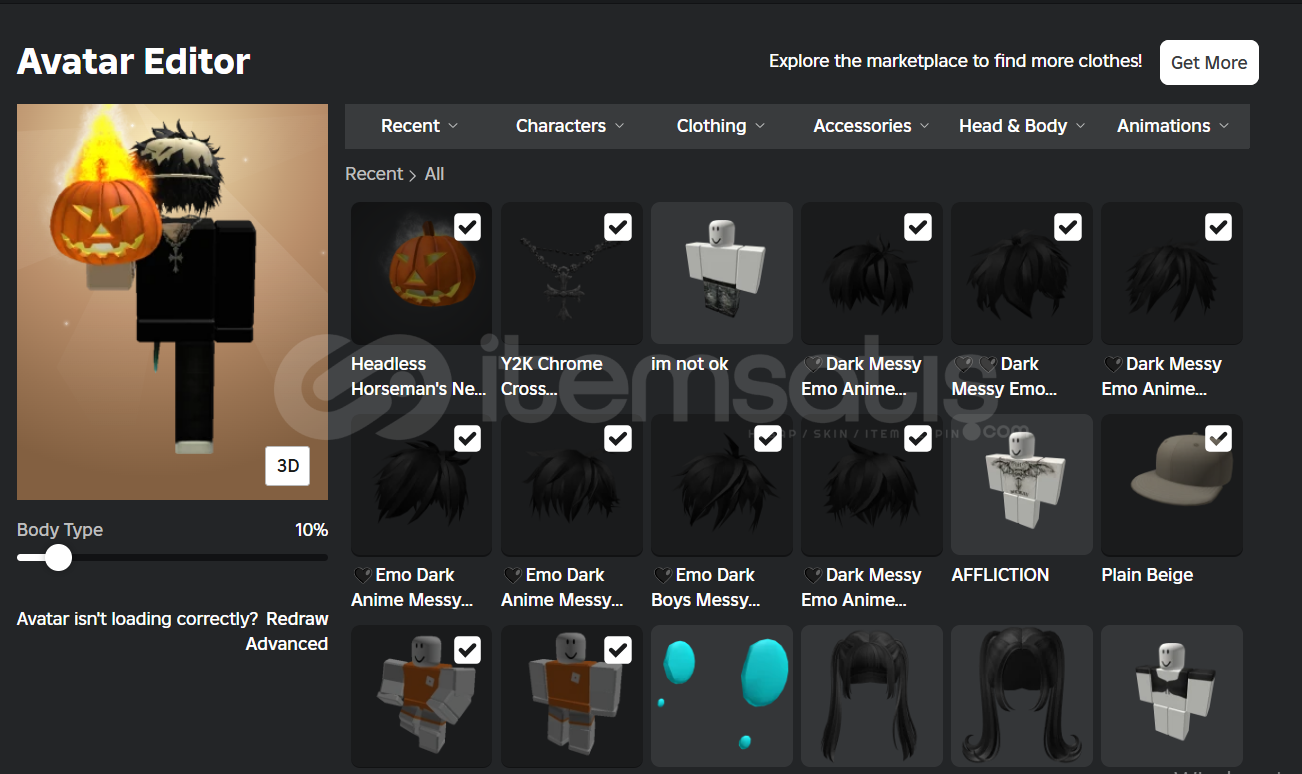The image size is (1302, 774).
Task: Choose the 'im not ok' outfit thumbnail
Action: 721,273
